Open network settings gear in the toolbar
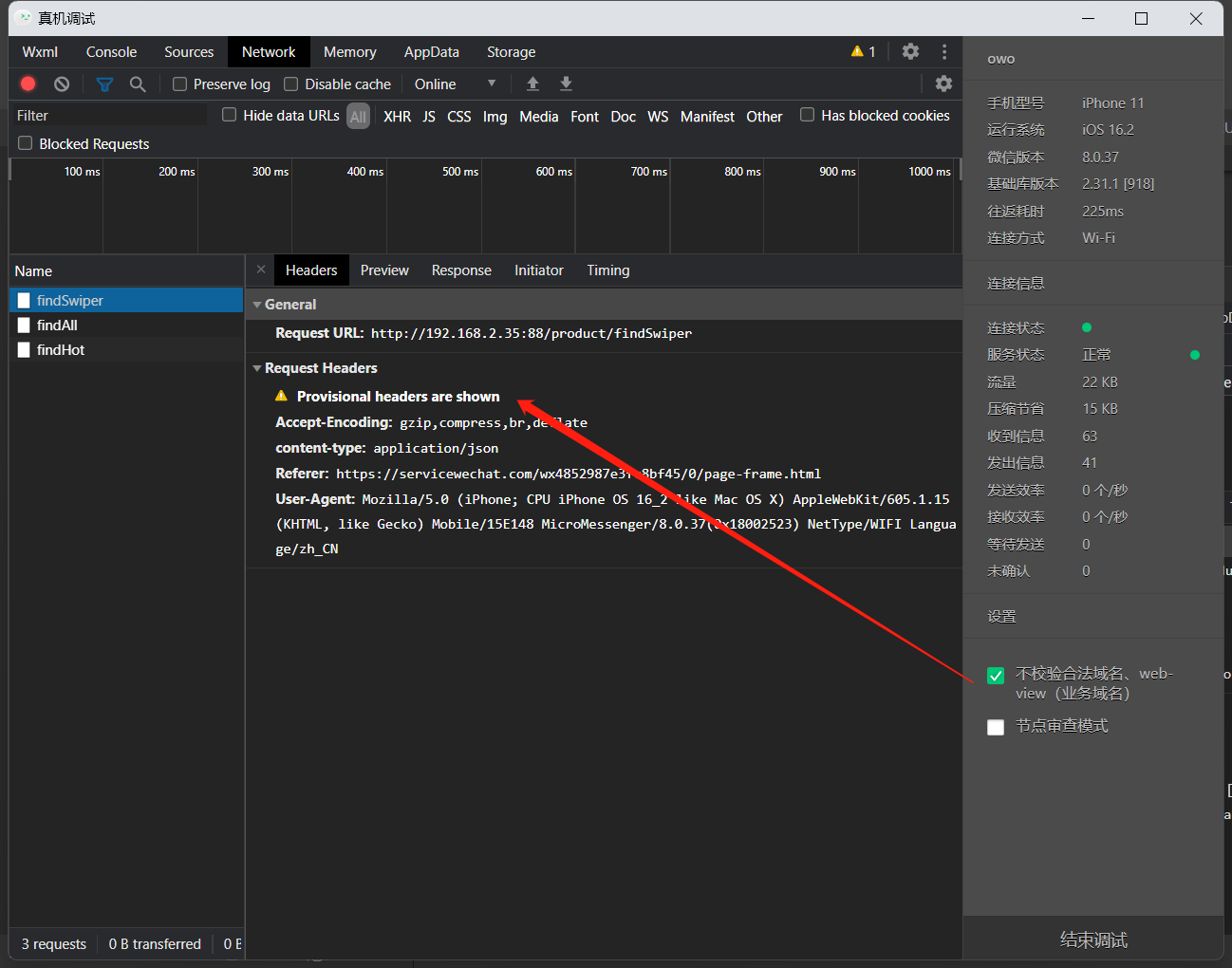Viewport: 1232px width, 968px height. (943, 84)
